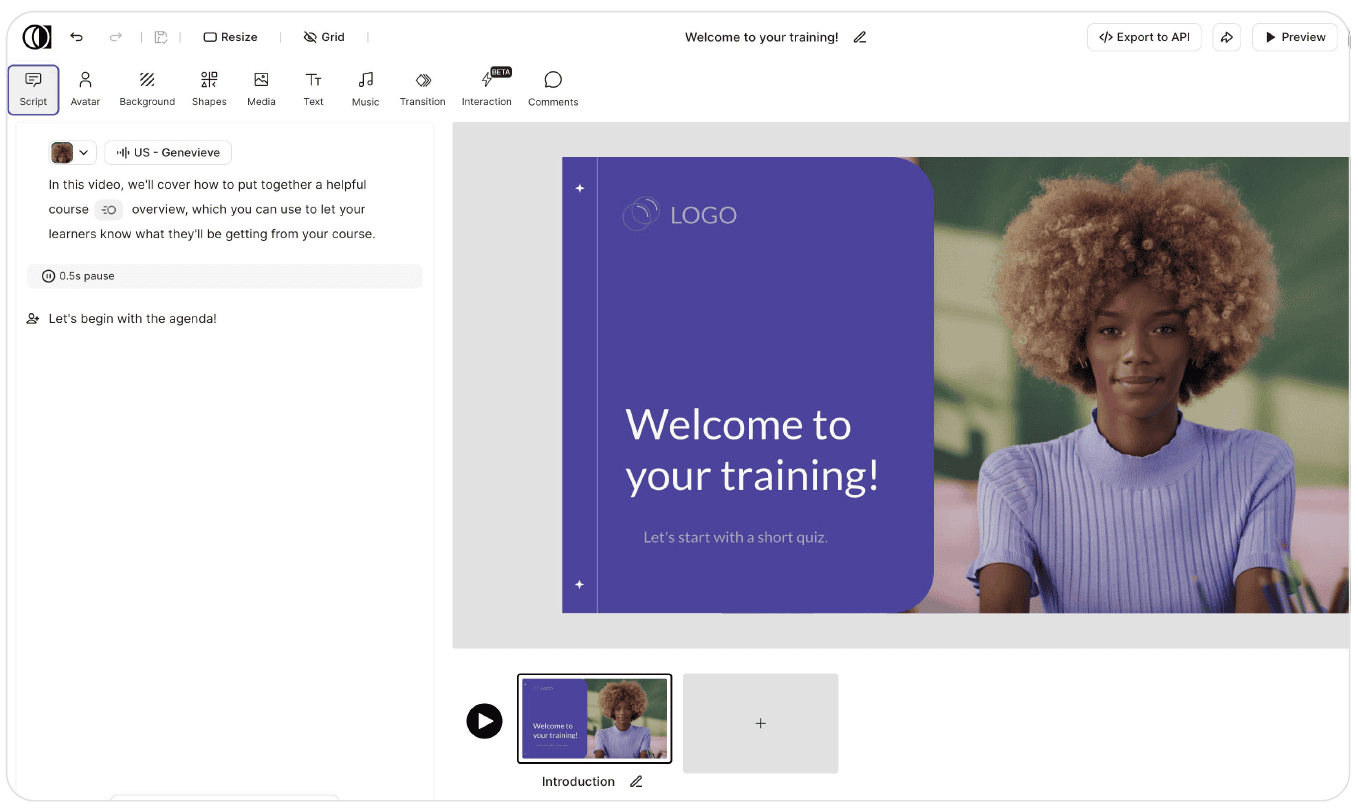This screenshot has height=809, width=1358.
Task: Open the US - Genevieve voice selector
Action: pyautogui.click(x=168, y=153)
